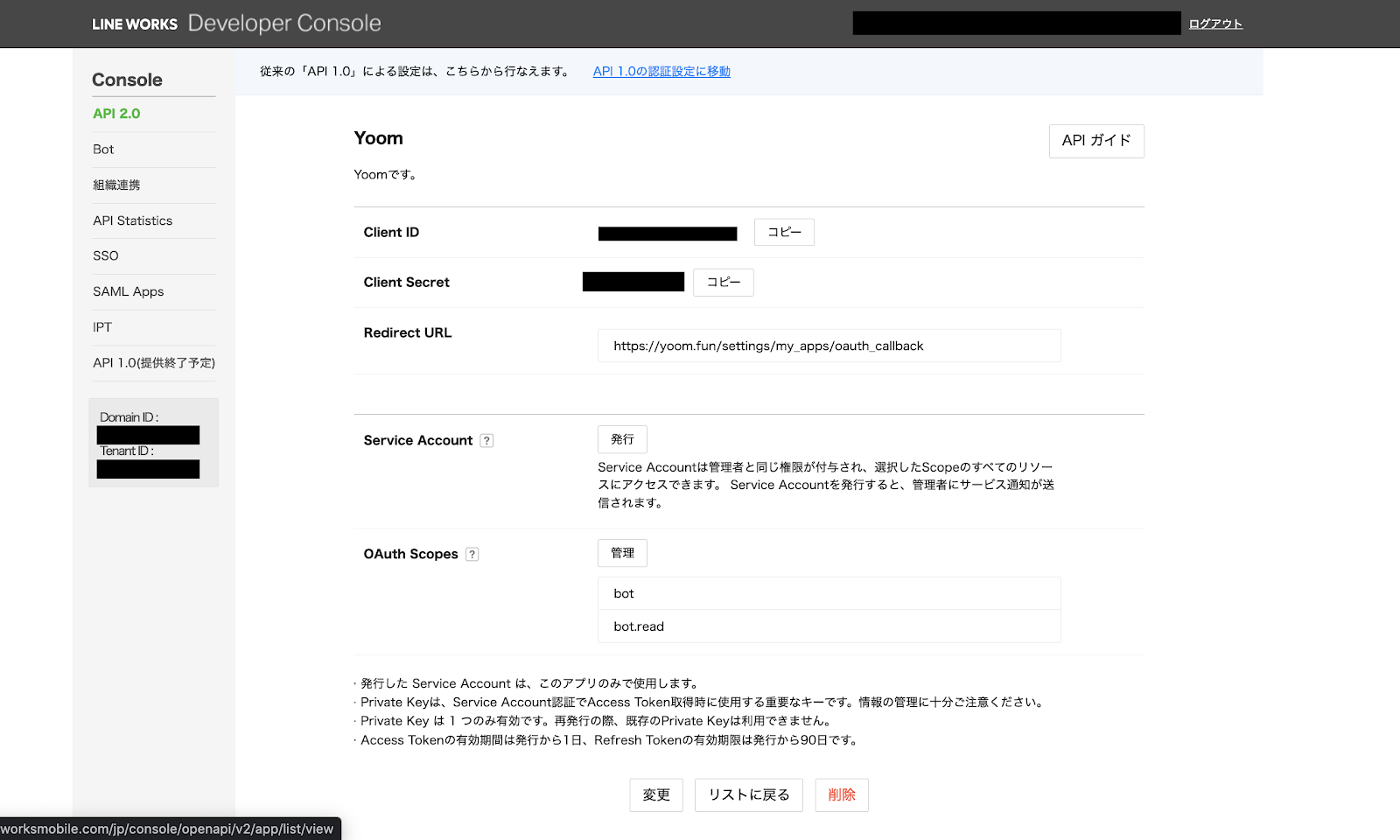Manage OAuth Scopes with 管理 button

[x=622, y=554]
